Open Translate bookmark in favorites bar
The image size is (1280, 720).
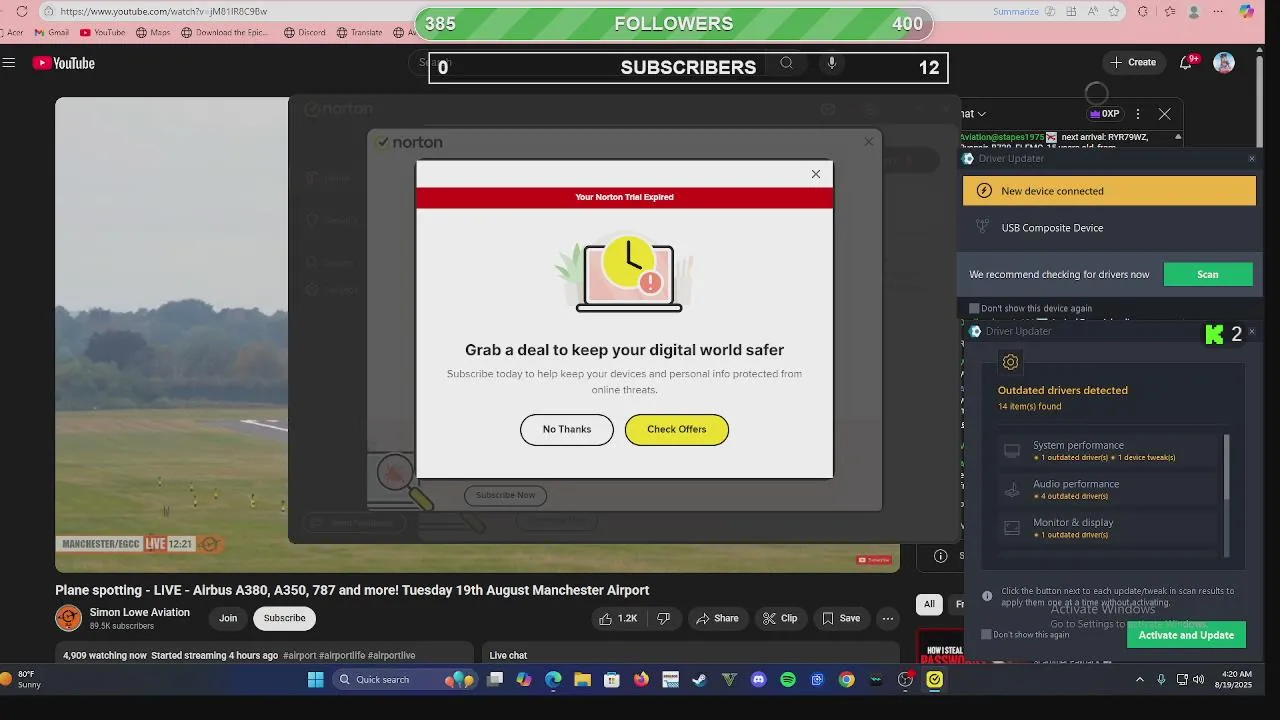[359, 32]
